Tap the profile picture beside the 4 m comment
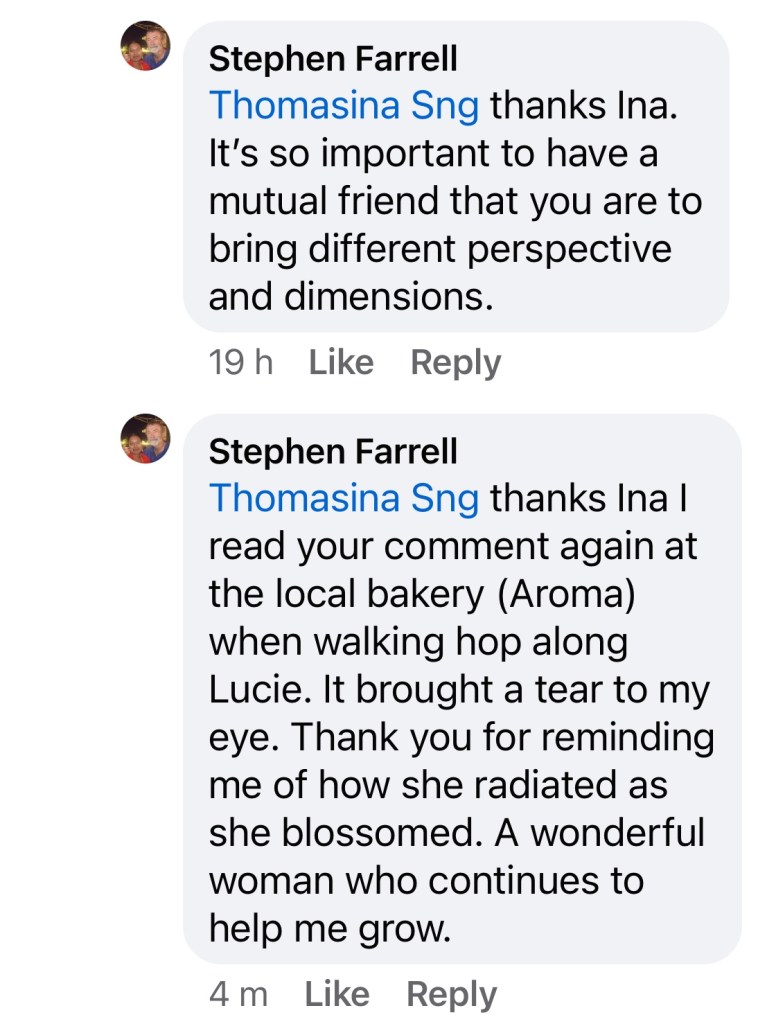758x1024 pixels. (x=145, y=438)
